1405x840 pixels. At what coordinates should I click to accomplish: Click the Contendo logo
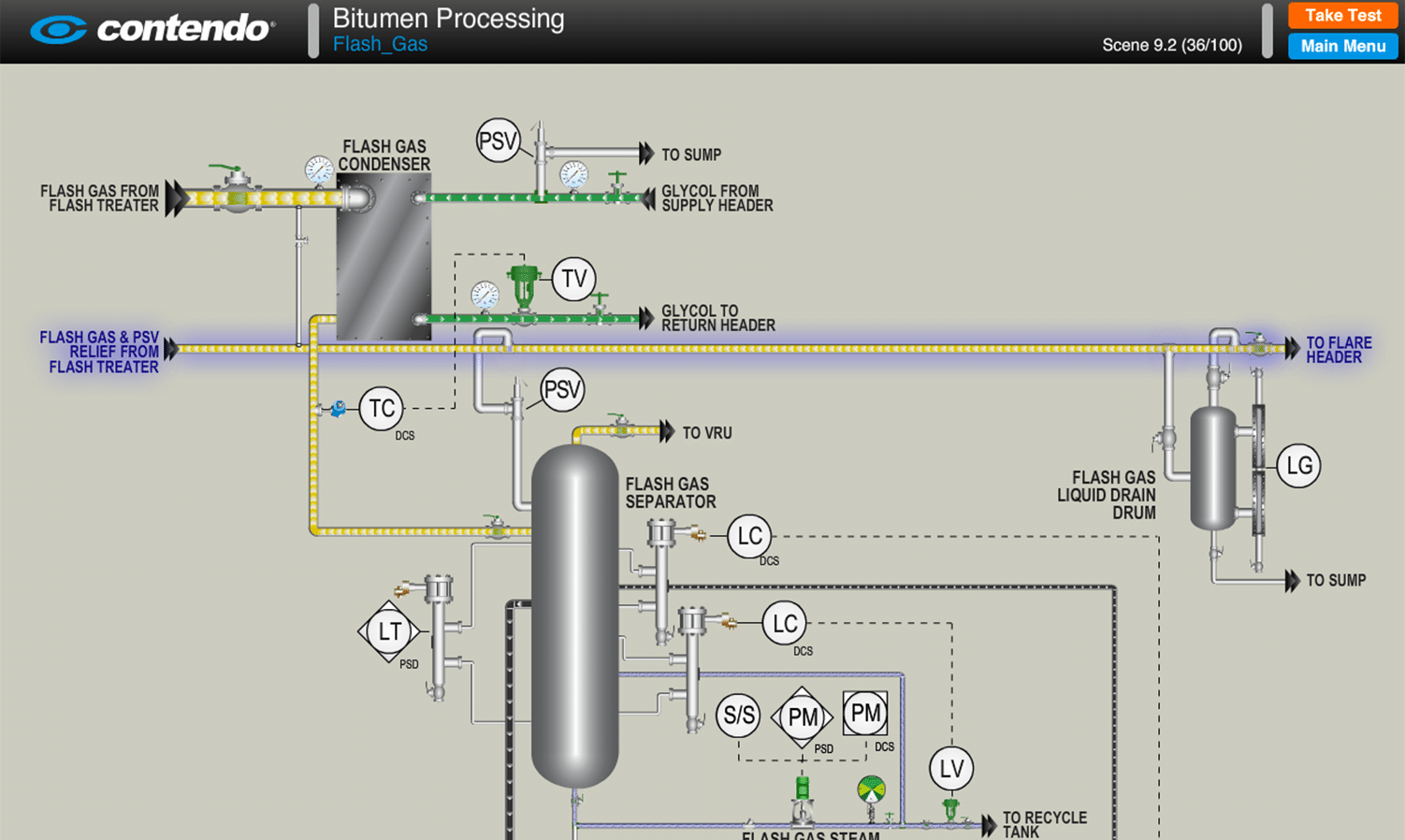click(152, 29)
